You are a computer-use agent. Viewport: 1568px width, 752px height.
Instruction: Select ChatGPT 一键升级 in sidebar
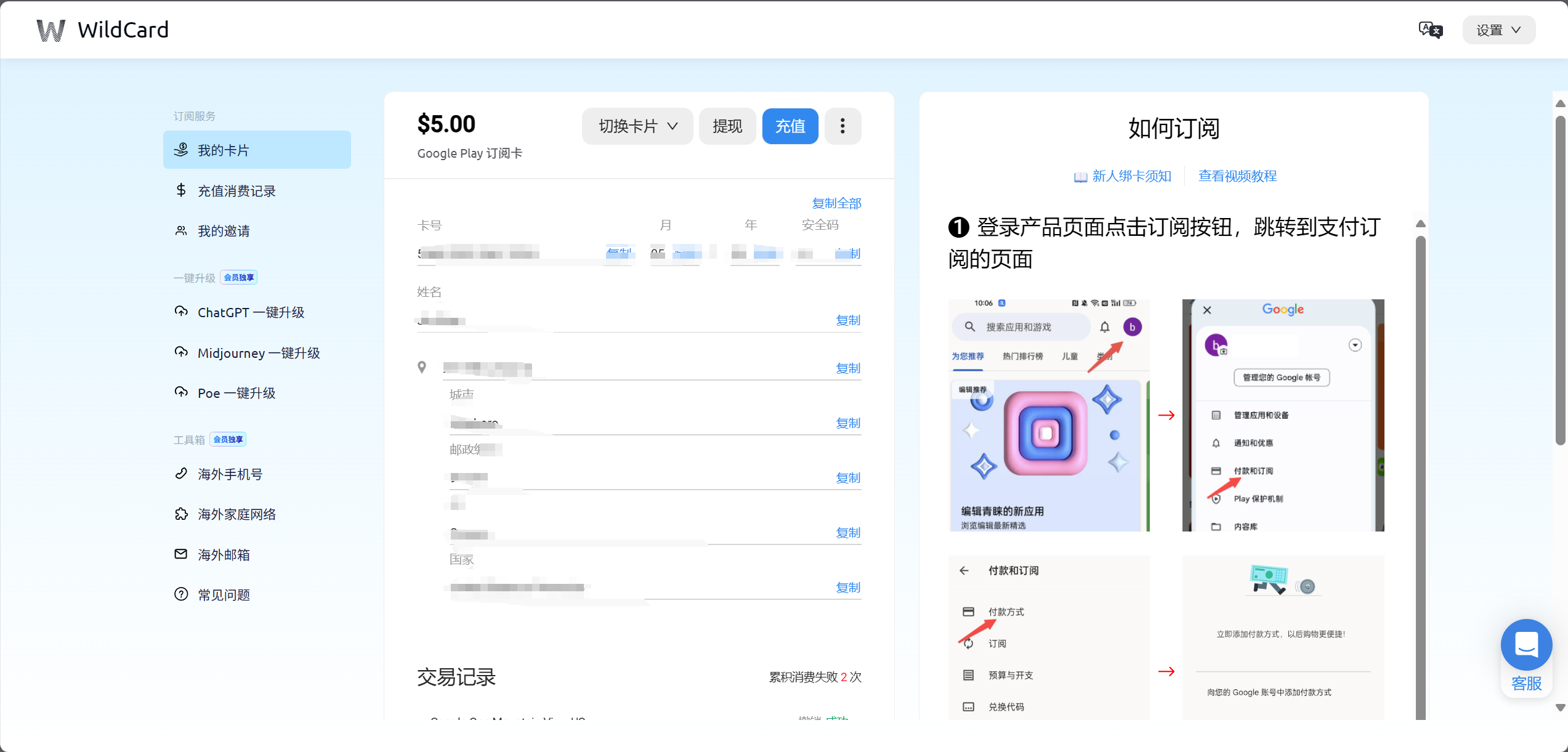251,312
